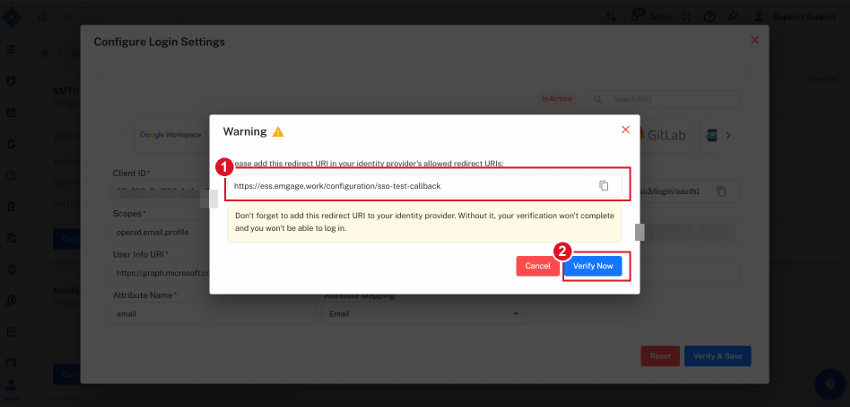
Task: Click the Support Support username
Action: click(x=804, y=17)
